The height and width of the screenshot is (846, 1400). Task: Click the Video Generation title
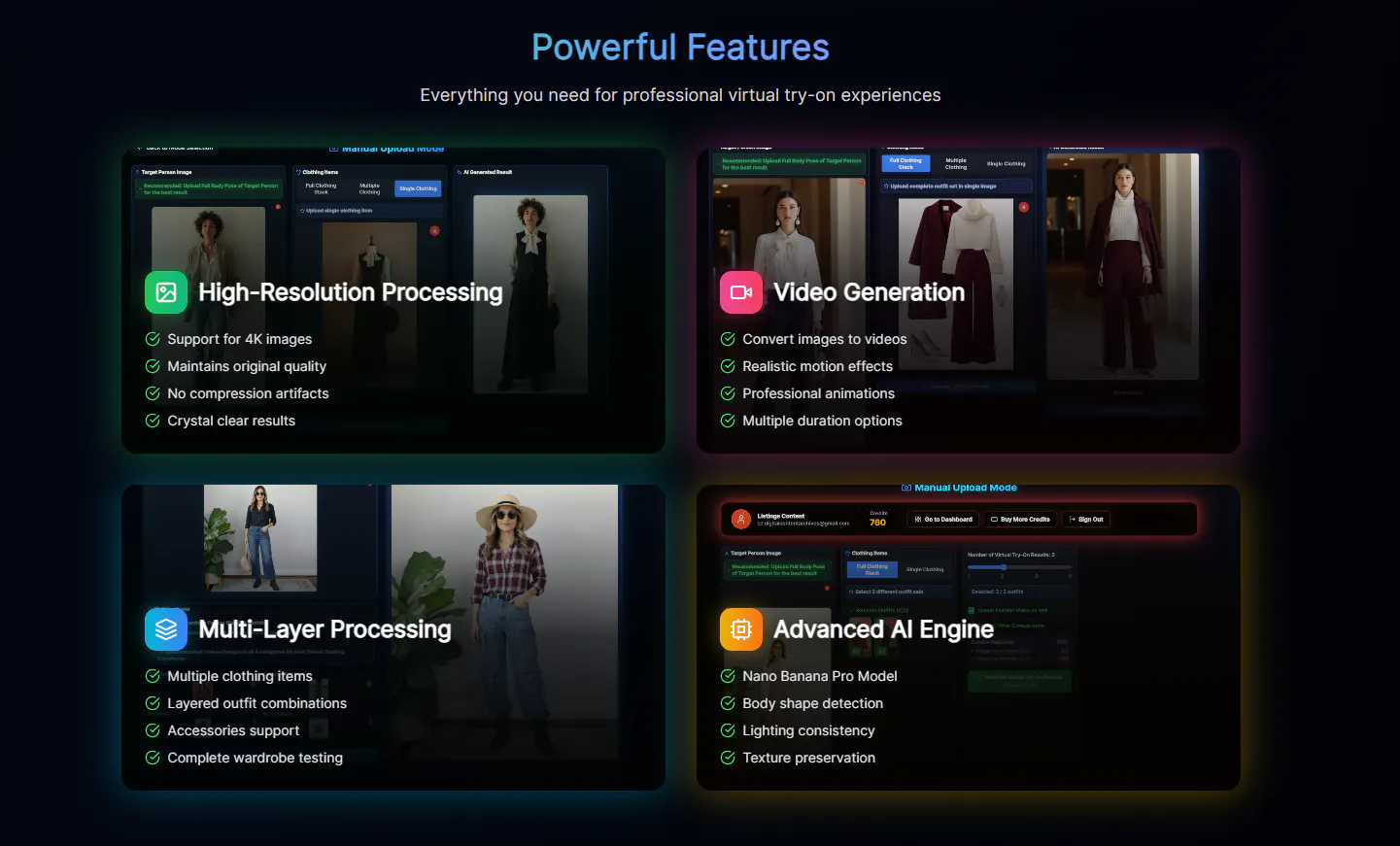click(x=870, y=292)
